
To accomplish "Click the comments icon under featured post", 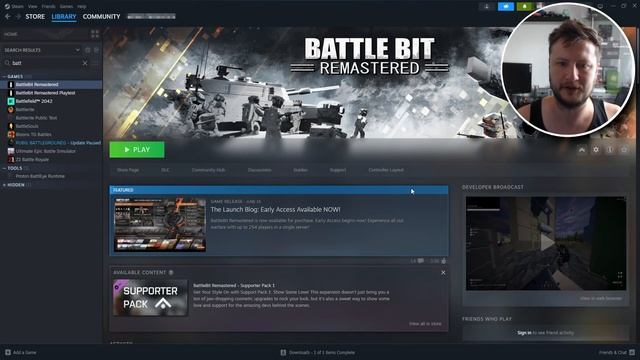I will 420,261.
